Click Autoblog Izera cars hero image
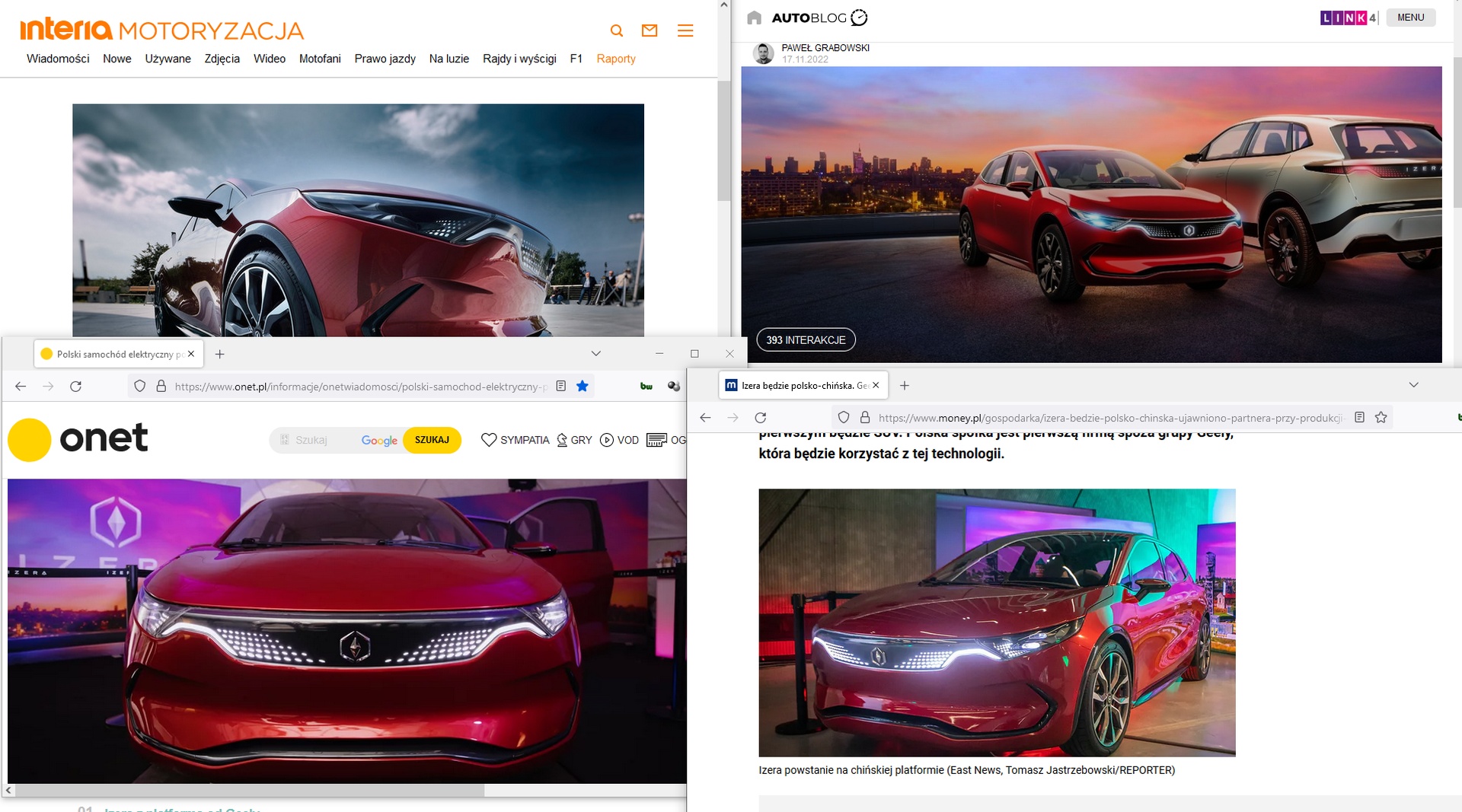The width and height of the screenshot is (1462, 812). pyautogui.click(x=1091, y=215)
